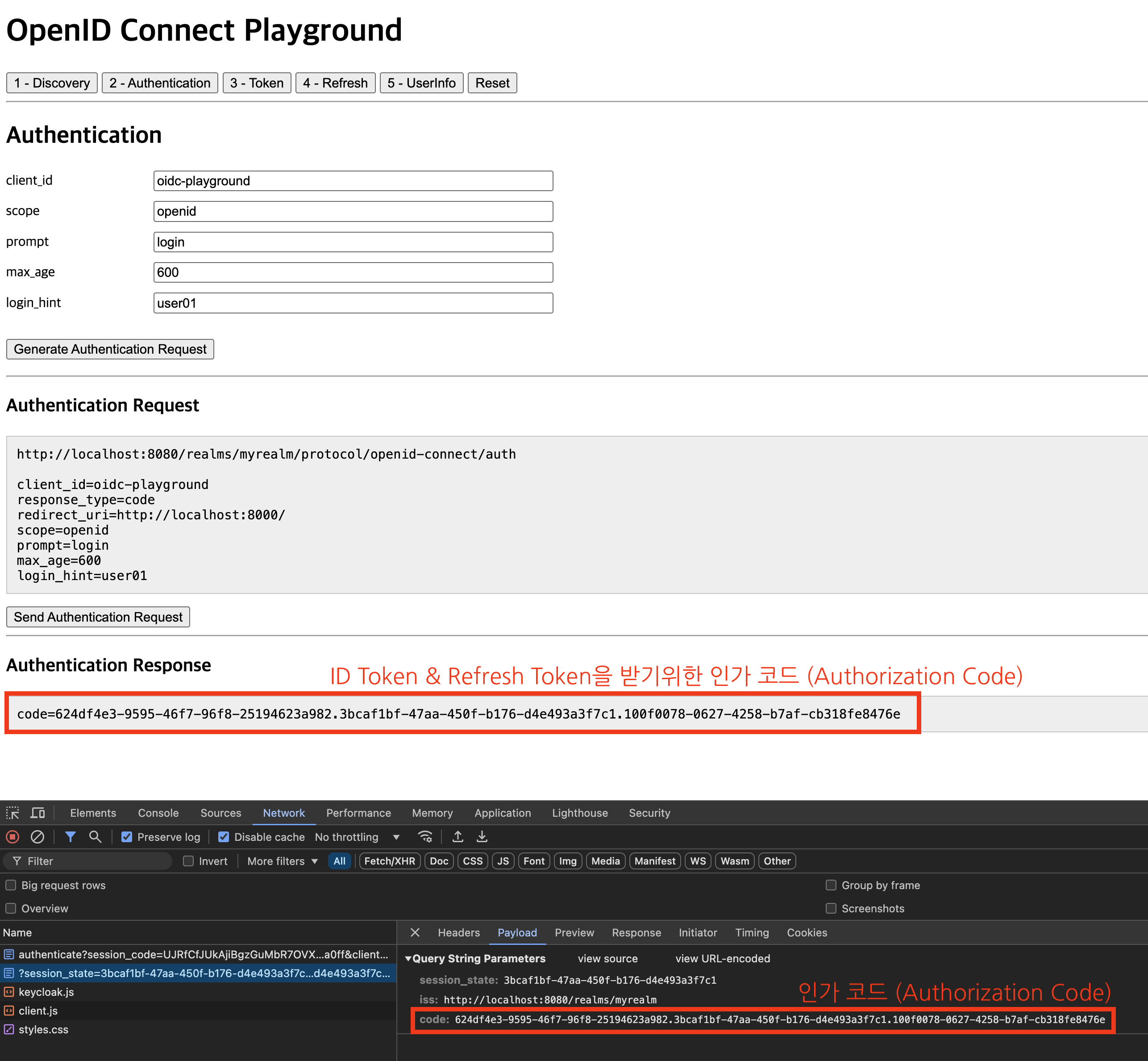Viewport: 1148px width, 1061px height.
Task: Click the inspect element picker icon
Action: point(12,813)
